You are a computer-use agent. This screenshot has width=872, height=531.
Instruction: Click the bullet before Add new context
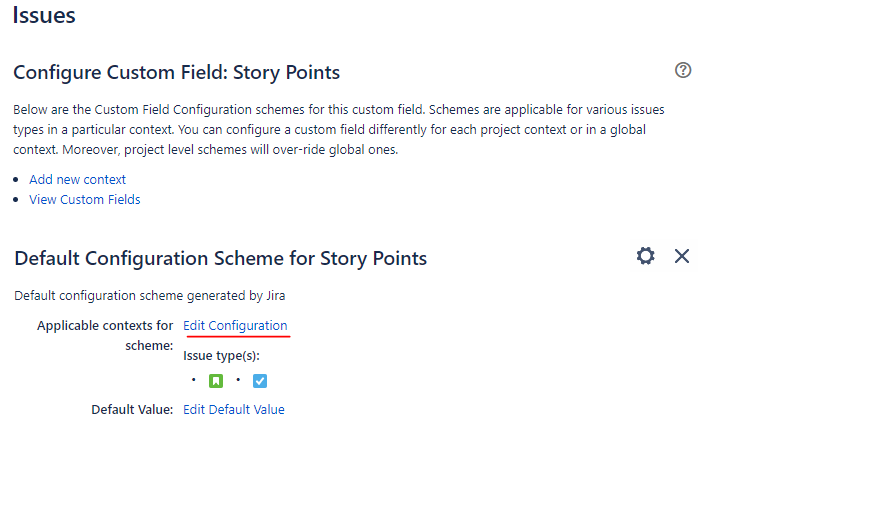16,179
